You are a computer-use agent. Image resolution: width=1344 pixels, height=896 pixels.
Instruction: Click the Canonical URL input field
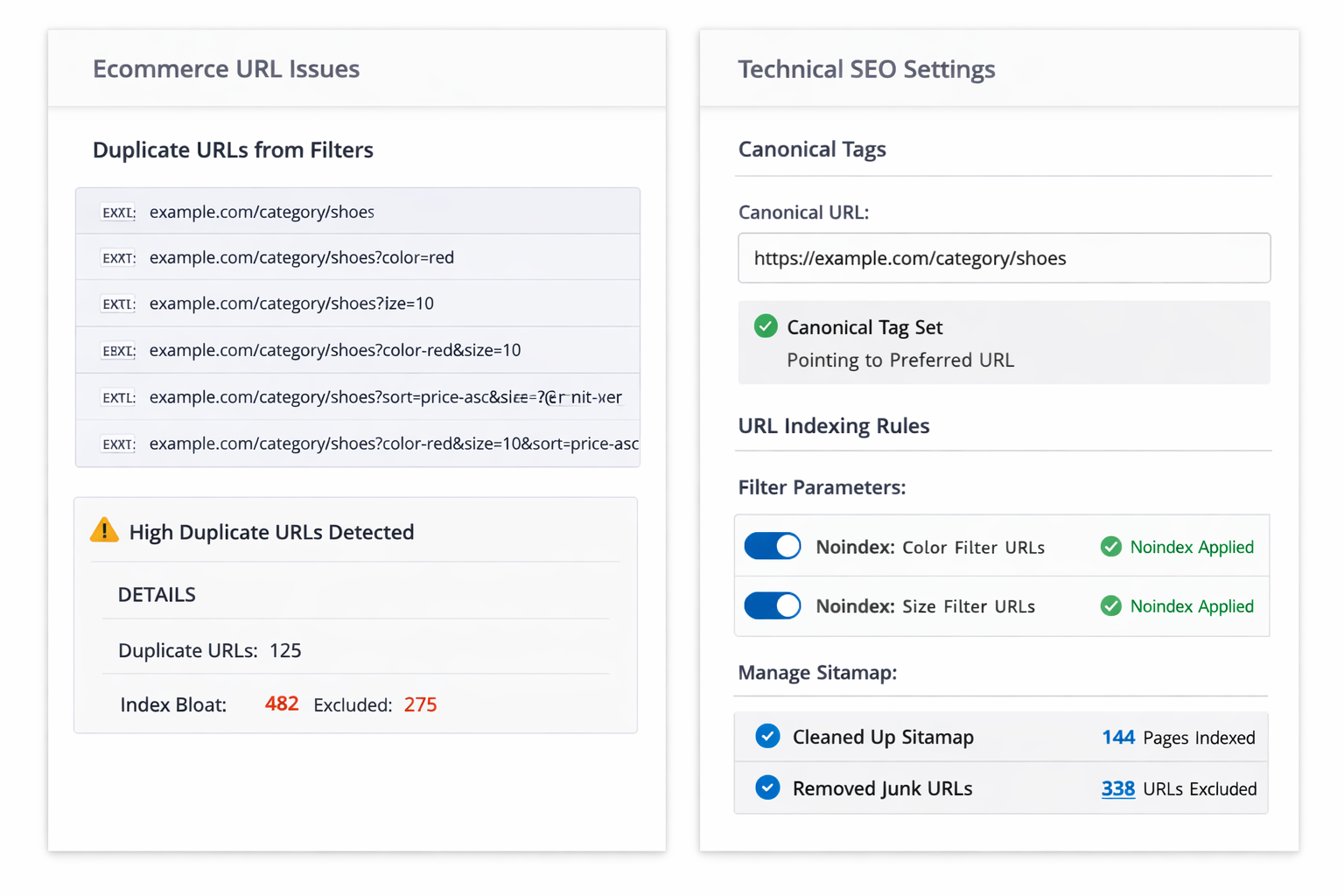click(x=1004, y=258)
